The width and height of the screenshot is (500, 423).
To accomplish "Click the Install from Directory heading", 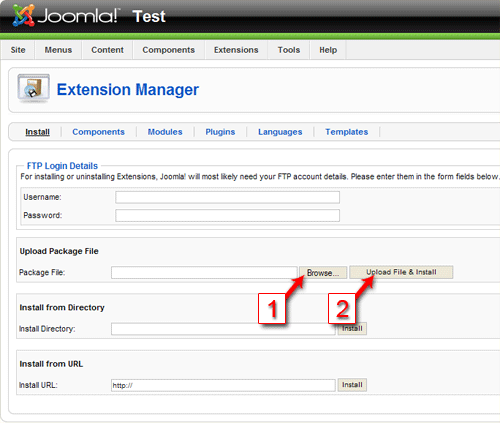I will (x=62, y=307).
